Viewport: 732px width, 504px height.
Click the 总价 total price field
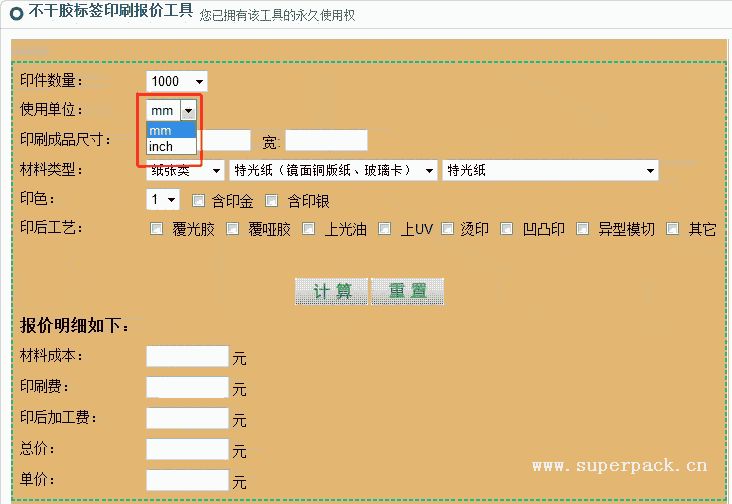pos(187,449)
